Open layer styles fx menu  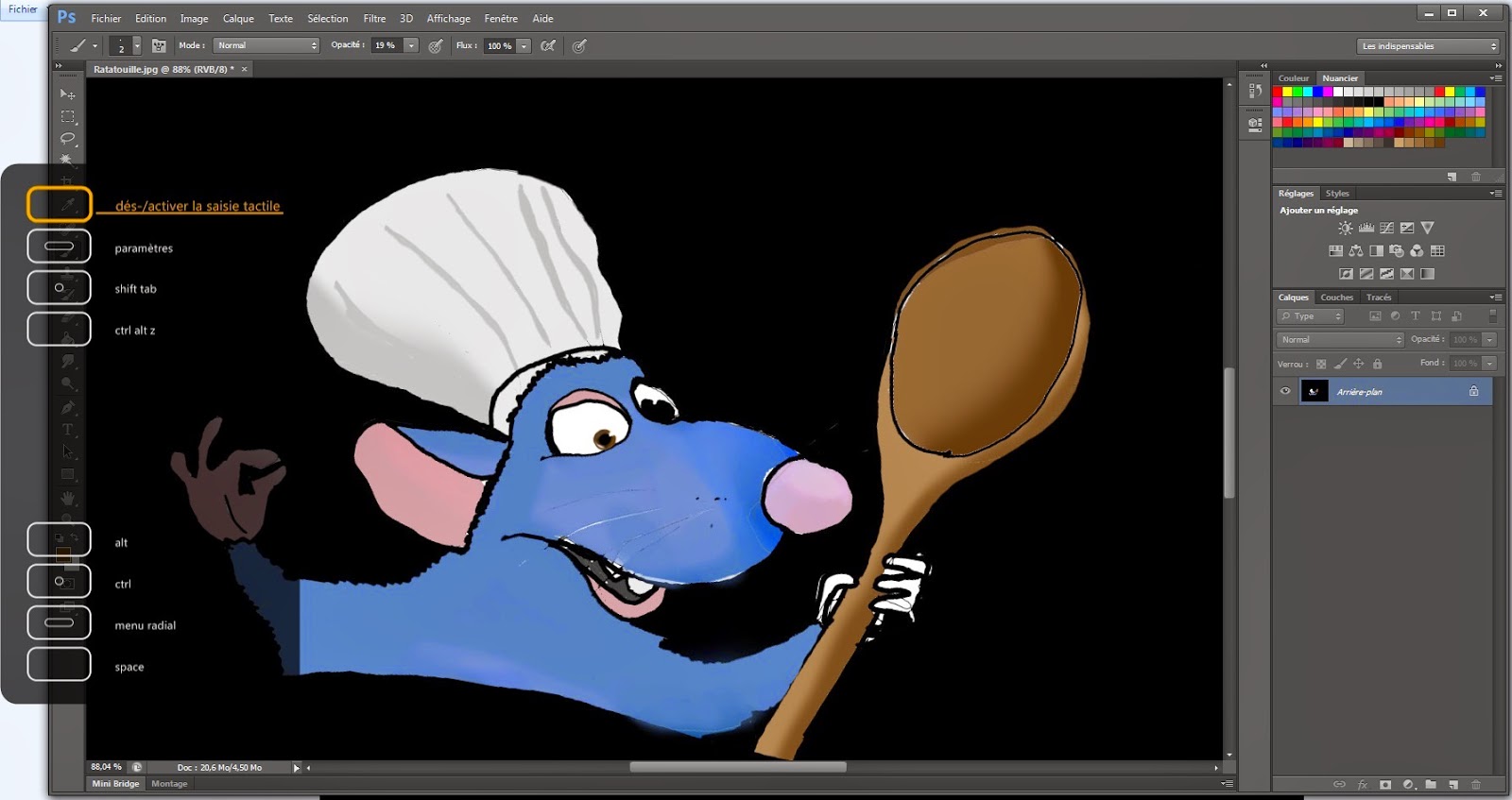[x=1363, y=784]
